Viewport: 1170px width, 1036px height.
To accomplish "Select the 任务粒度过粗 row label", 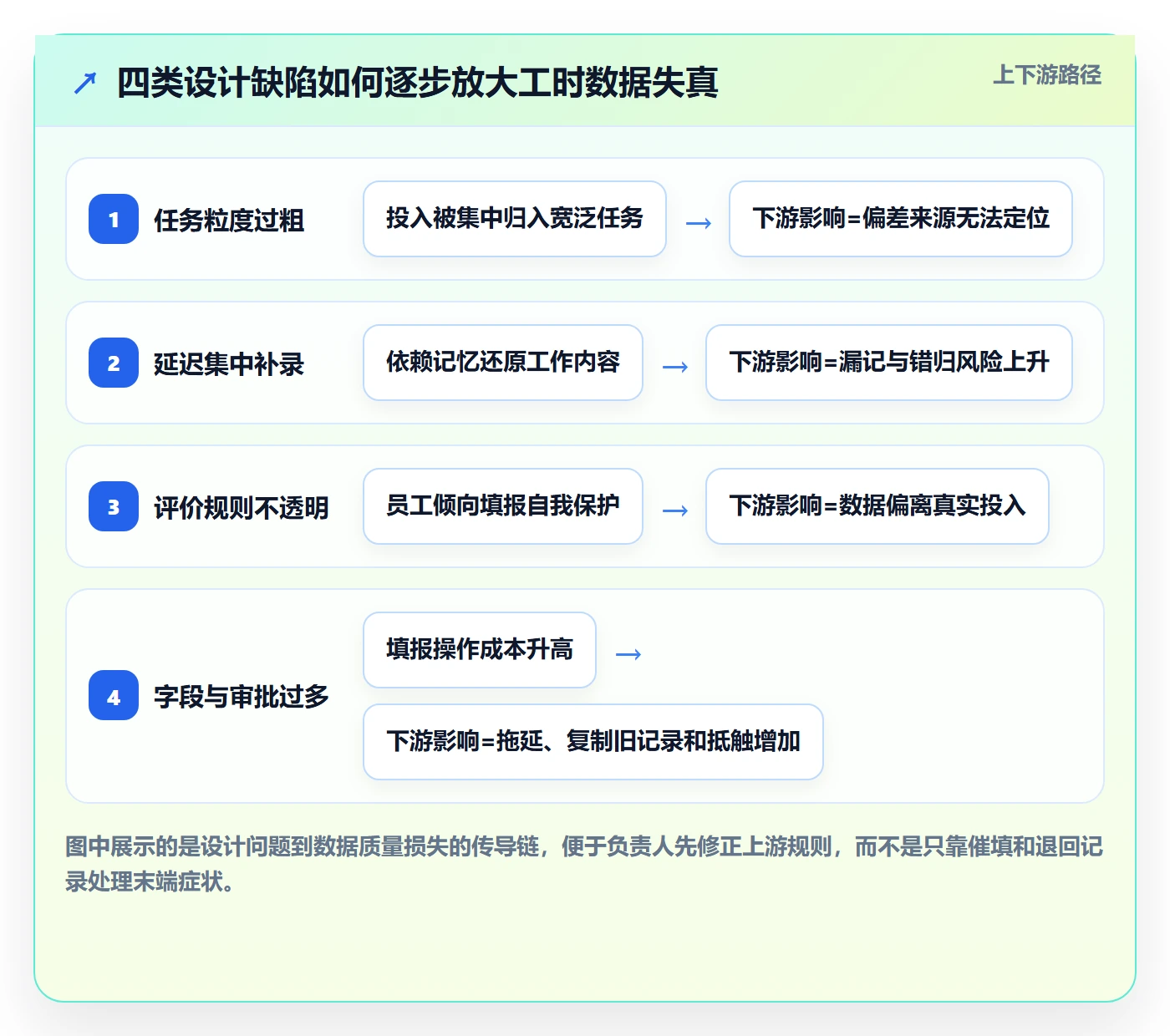I will (229, 220).
